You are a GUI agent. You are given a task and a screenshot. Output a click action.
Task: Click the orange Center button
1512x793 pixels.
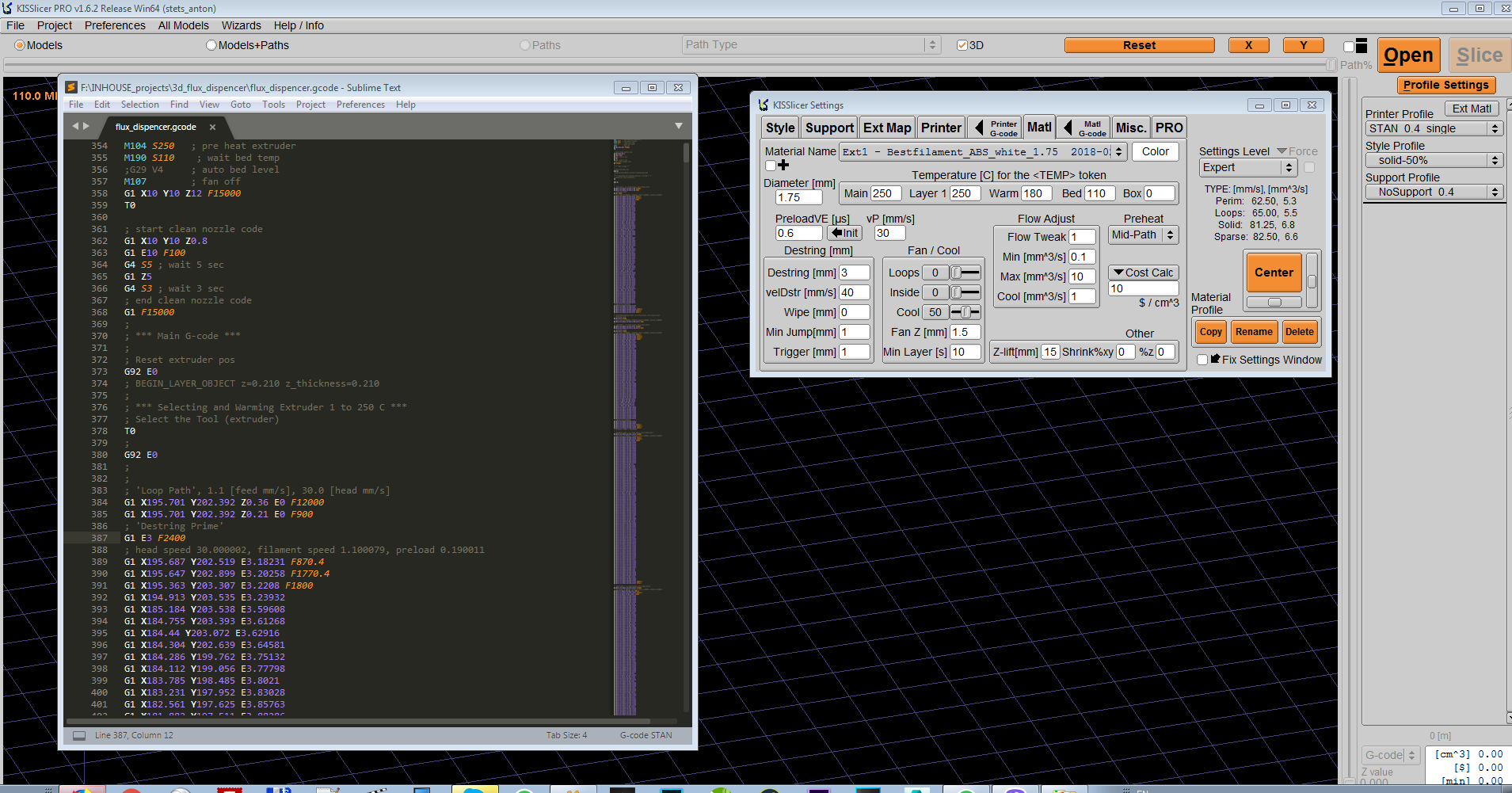(1273, 273)
